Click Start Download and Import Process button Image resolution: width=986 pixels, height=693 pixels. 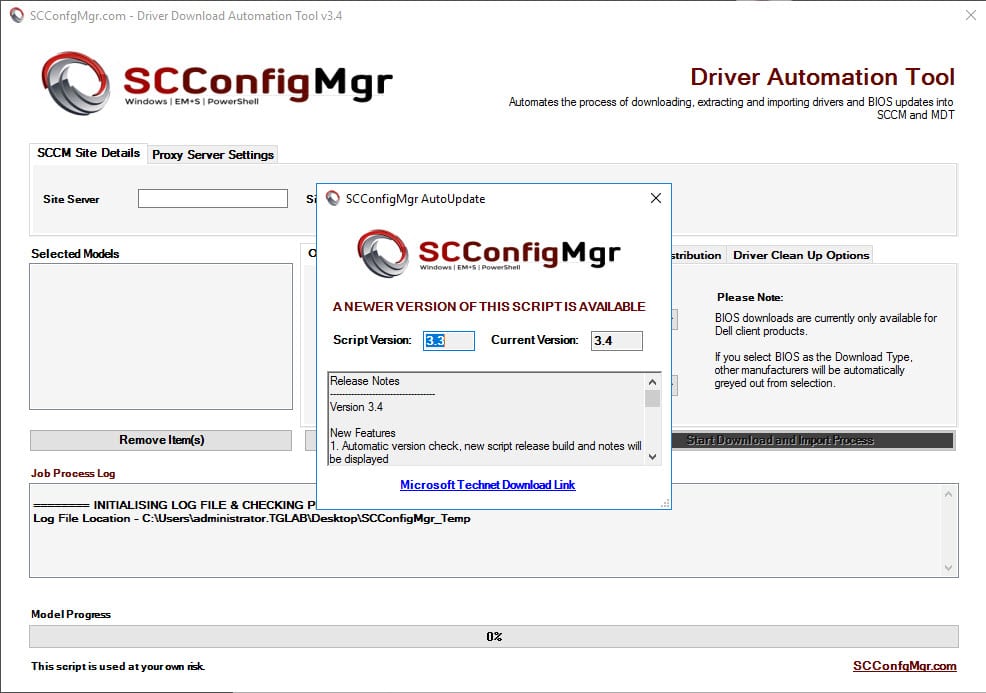pyautogui.click(x=812, y=440)
